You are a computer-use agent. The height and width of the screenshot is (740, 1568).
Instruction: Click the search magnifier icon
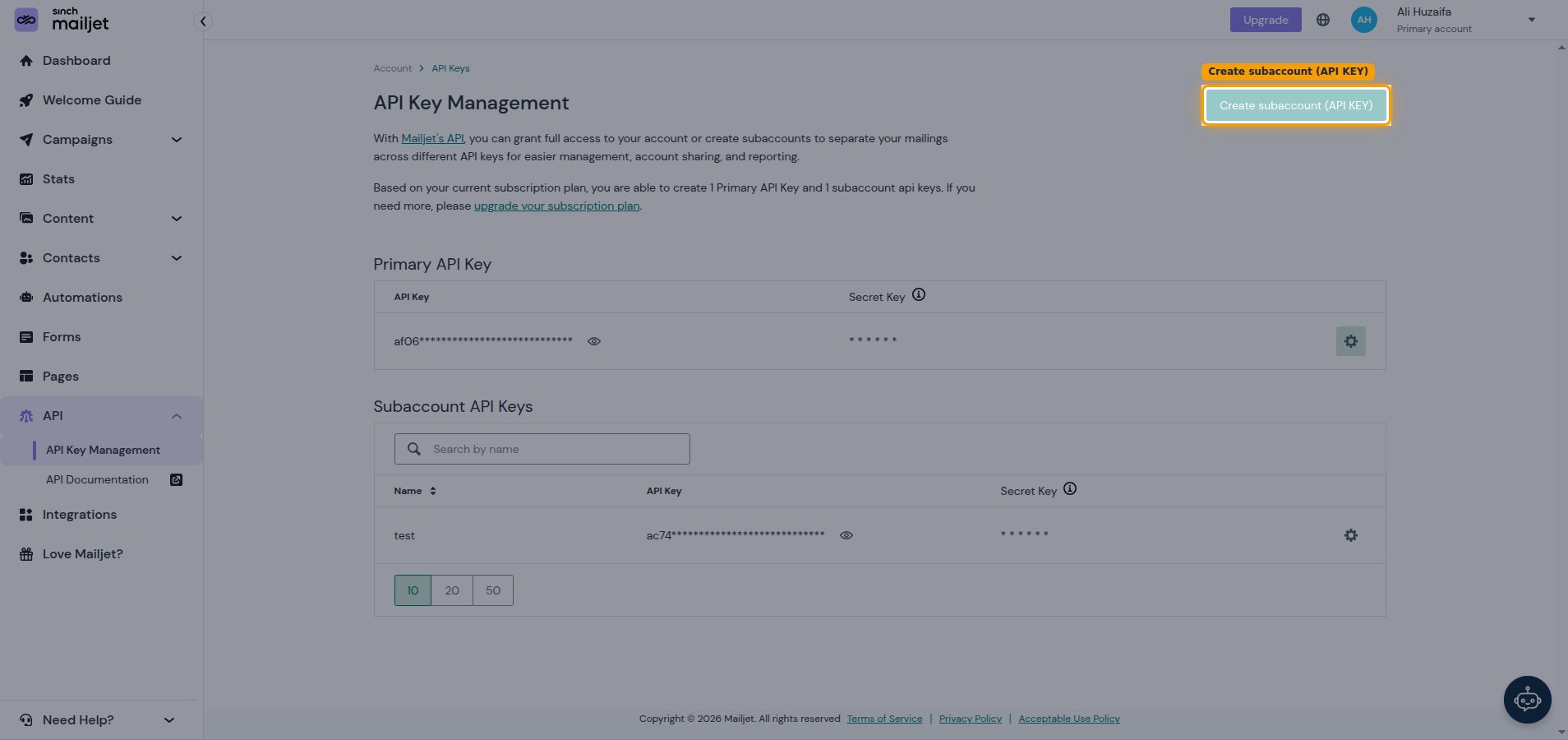(x=414, y=449)
